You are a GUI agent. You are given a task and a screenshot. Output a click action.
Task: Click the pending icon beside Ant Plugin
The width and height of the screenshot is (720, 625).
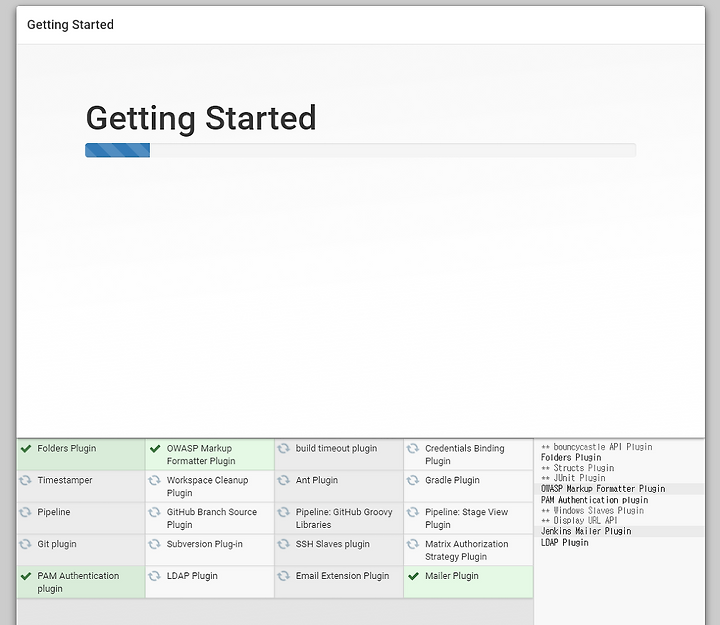click(284, 480)
